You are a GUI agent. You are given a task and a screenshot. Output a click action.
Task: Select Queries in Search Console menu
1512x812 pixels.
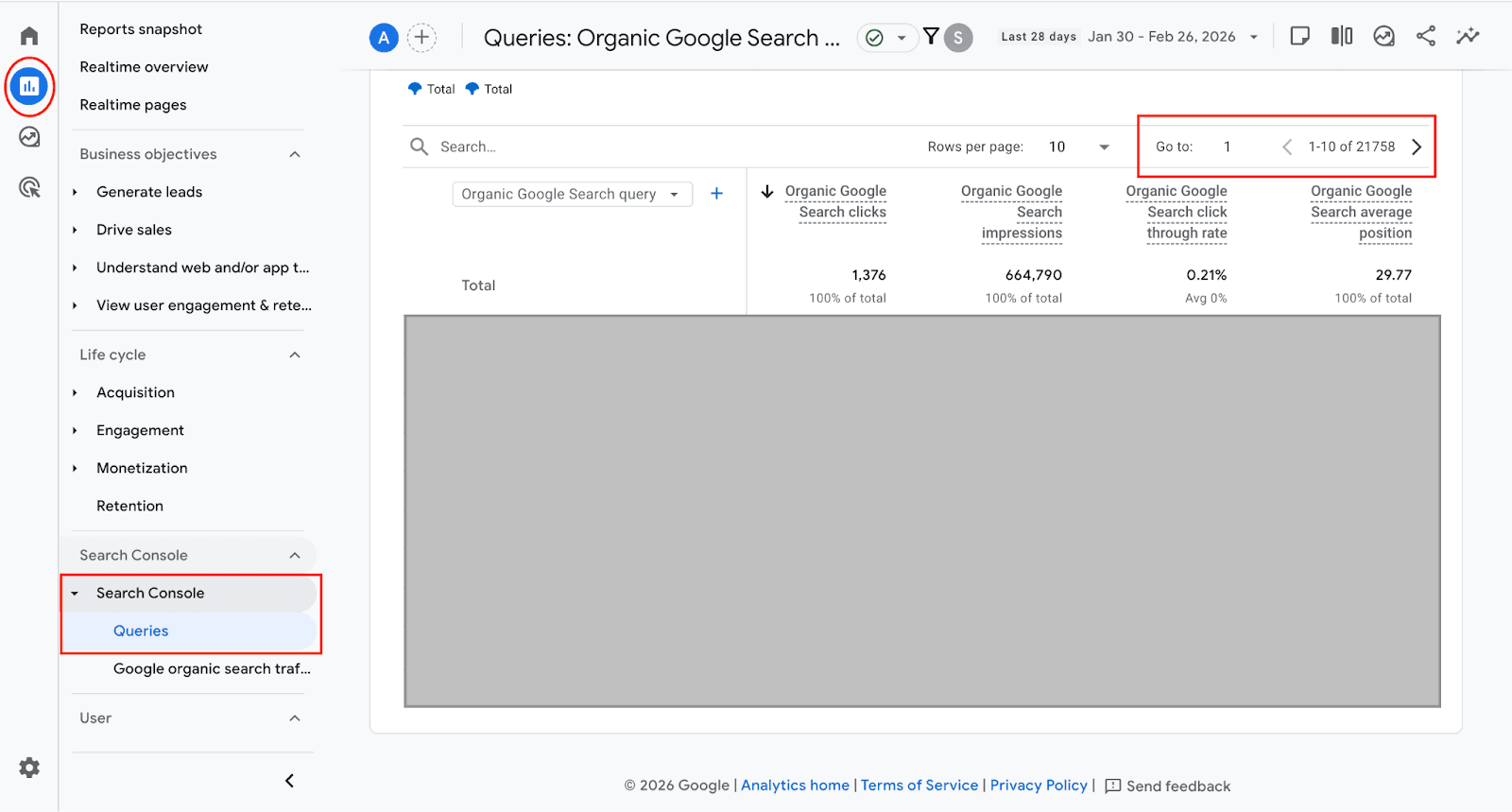pos(141,631)
